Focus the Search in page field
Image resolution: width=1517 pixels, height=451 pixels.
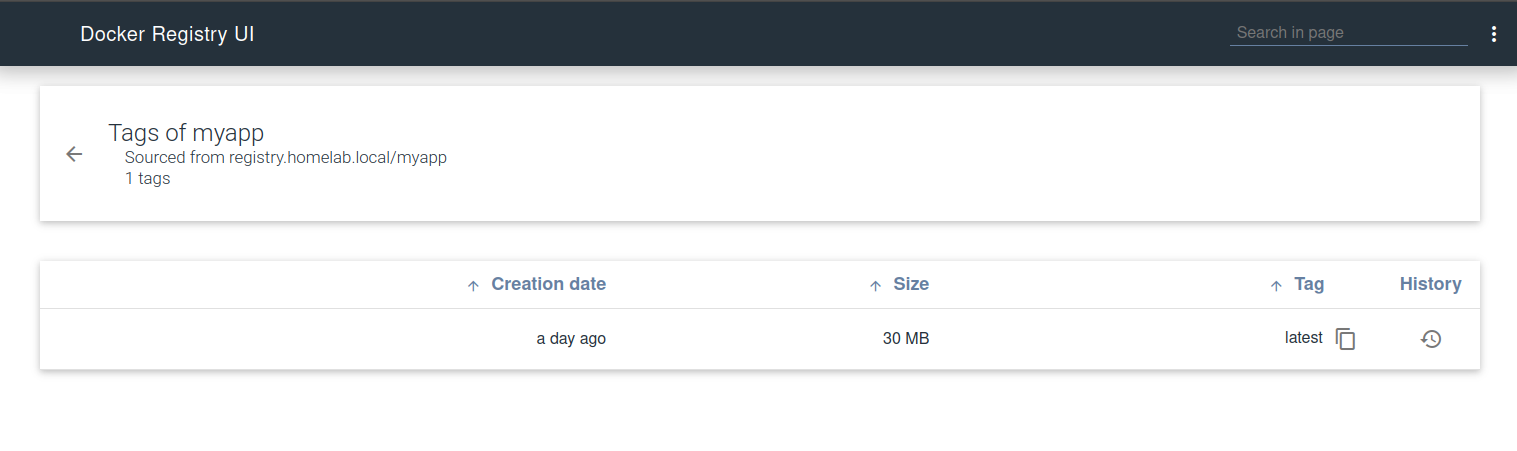click(1348, 33)
